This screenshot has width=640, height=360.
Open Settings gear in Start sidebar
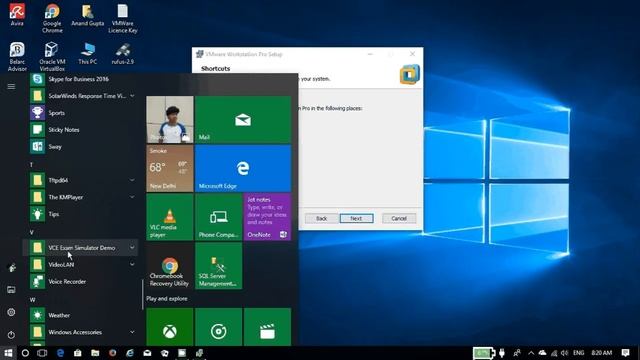click(11, 312)
